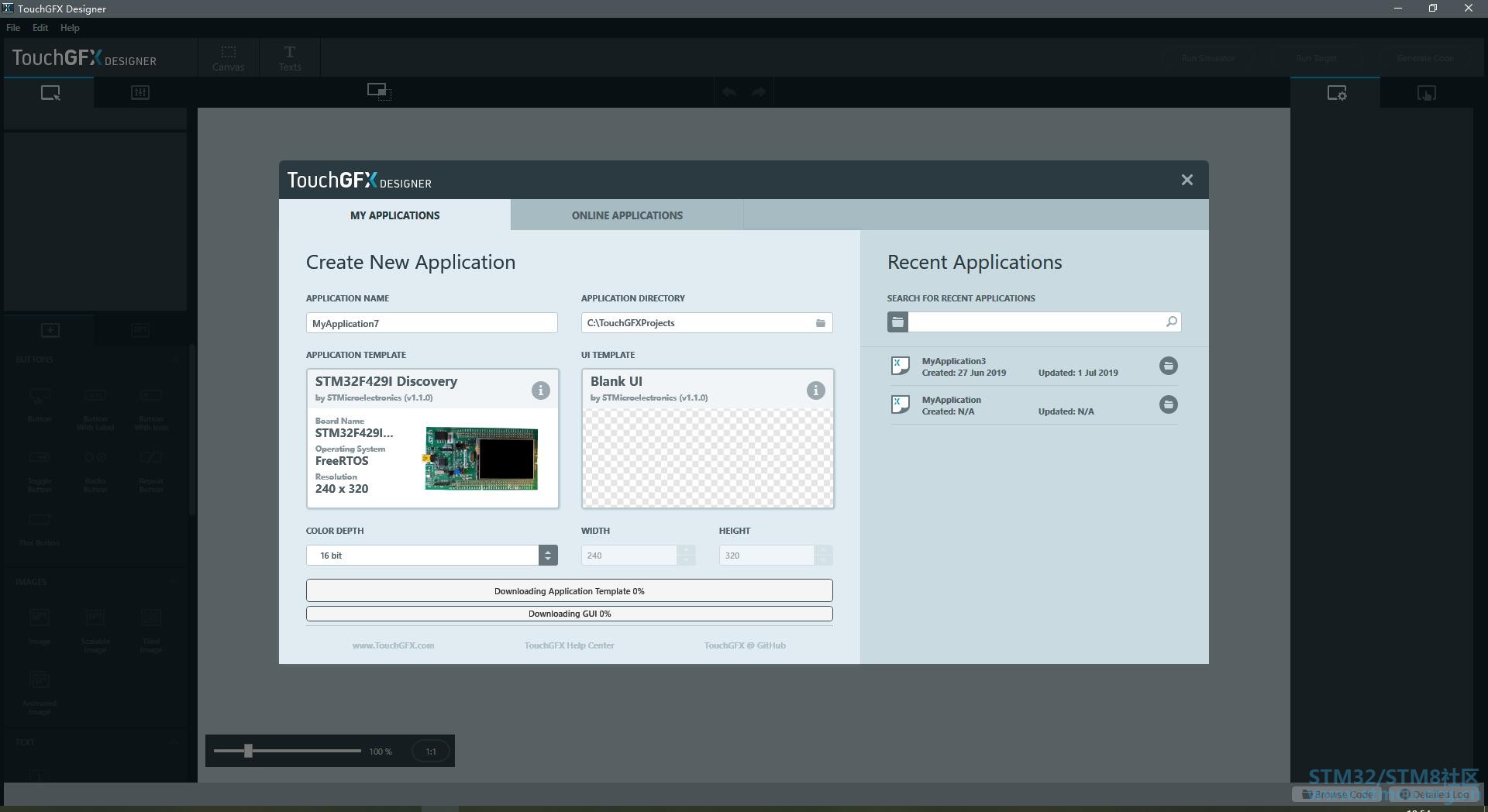This screenshot has width=1488, height=812.
Task: Click the magnifier icon in recent applications search
Action: click(1171, 322)
